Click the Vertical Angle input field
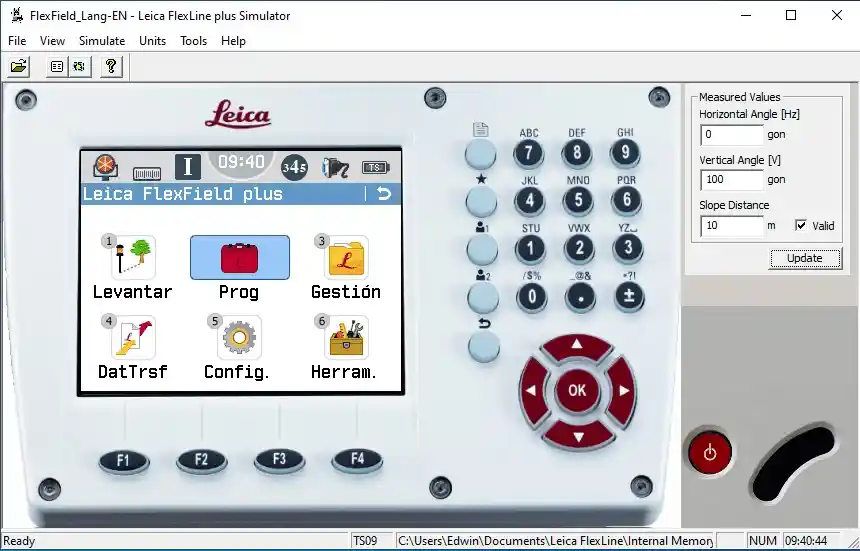Viewport: 860px width, 551px height. [x=732, y=180]
